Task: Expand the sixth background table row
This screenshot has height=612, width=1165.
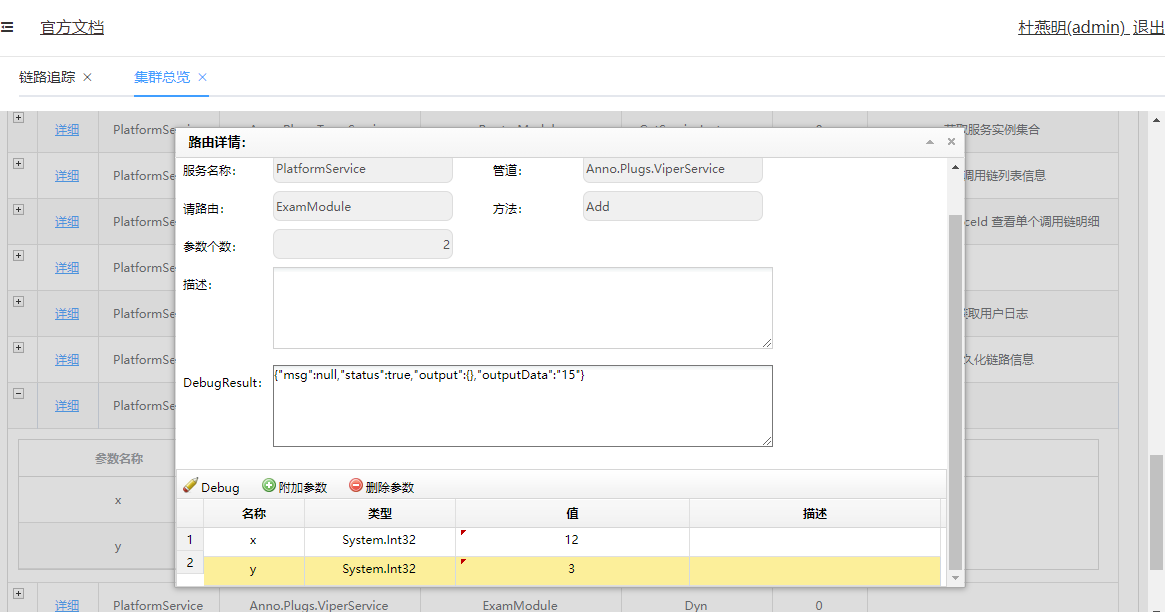Action: 19,348
